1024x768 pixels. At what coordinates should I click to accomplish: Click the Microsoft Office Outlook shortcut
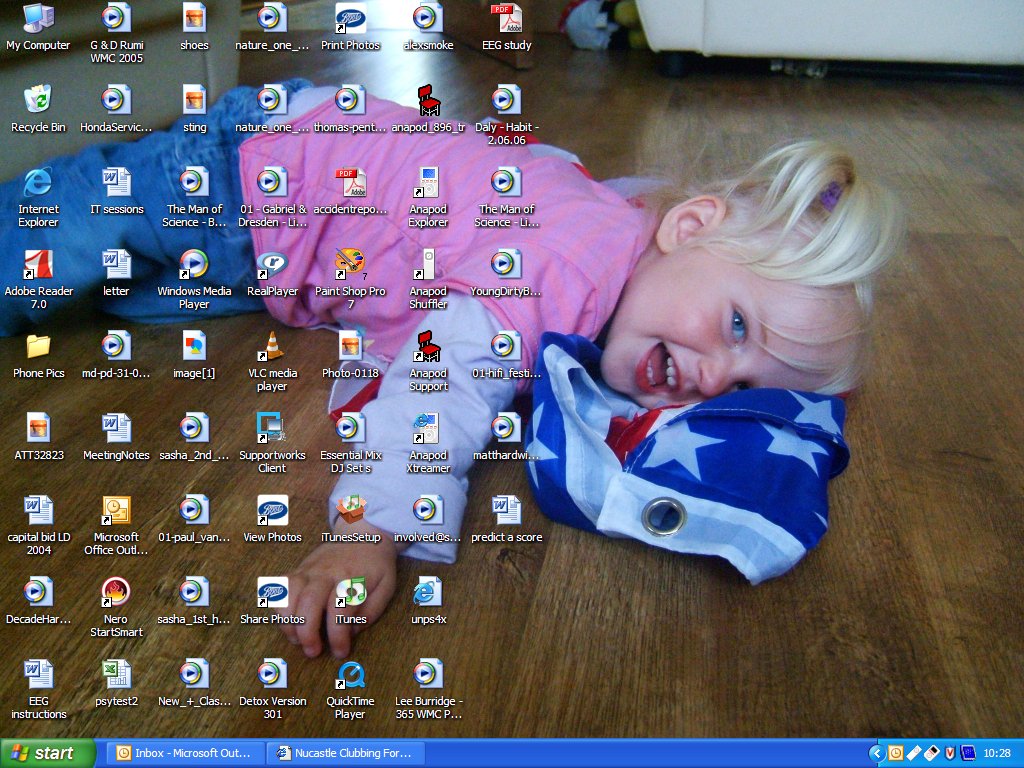point(116,510)
